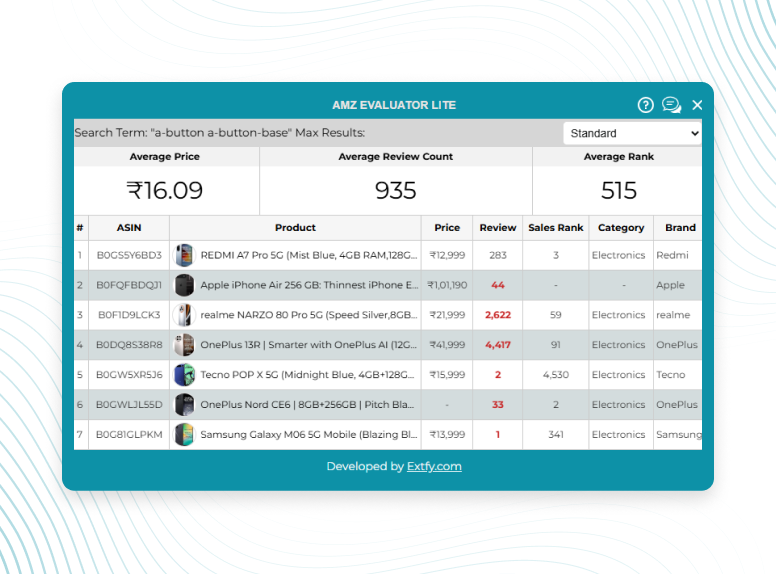Open the help question mark icon
The height and width of the screenshot is (574, 776).
coord(645,105)
